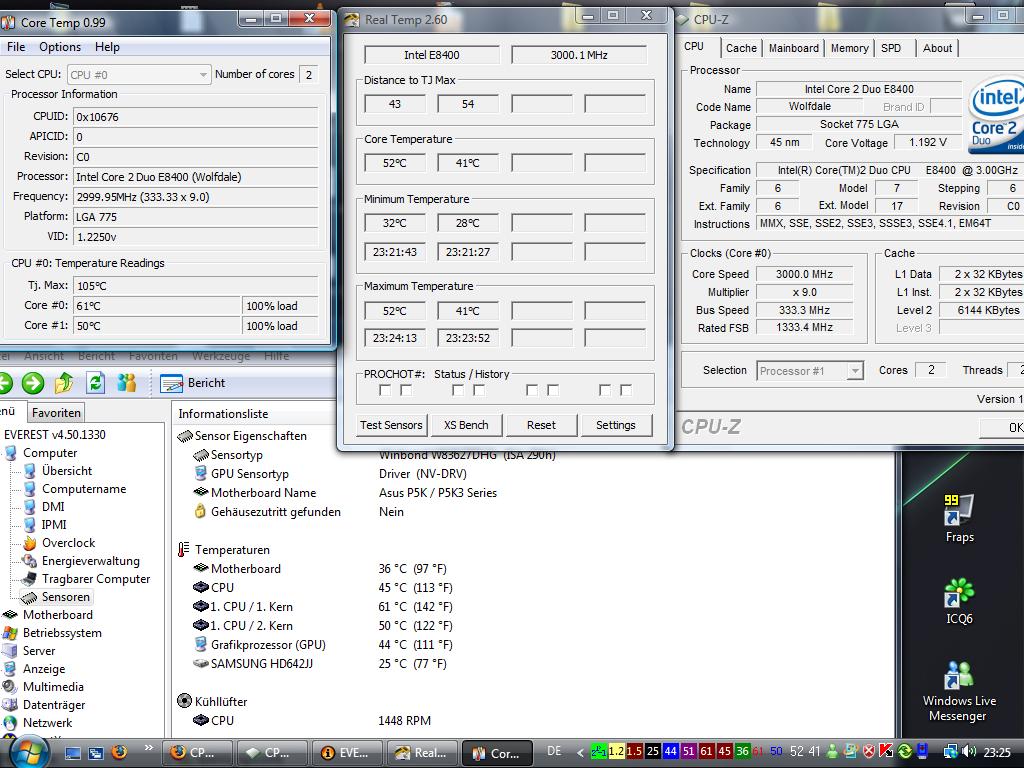Click the tray arrow to show hidden icons

pos(580,752)
